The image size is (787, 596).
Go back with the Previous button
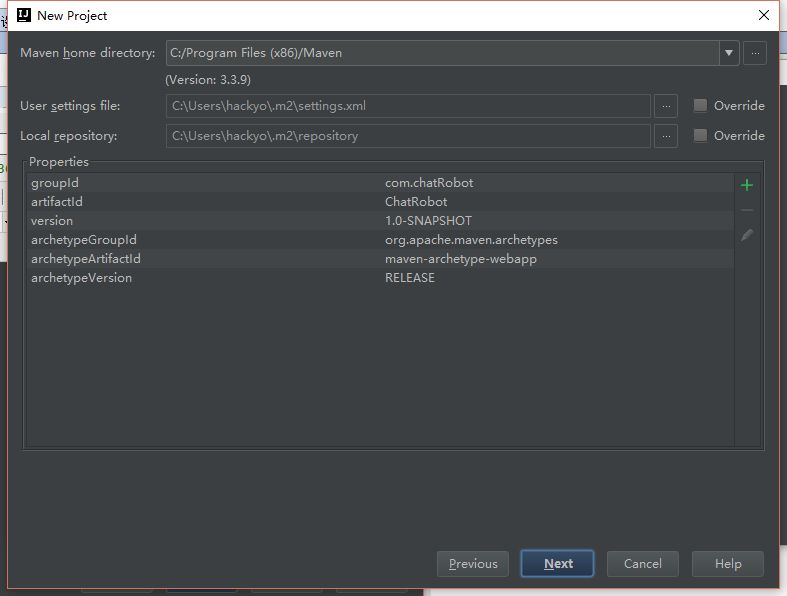(473, 564)
